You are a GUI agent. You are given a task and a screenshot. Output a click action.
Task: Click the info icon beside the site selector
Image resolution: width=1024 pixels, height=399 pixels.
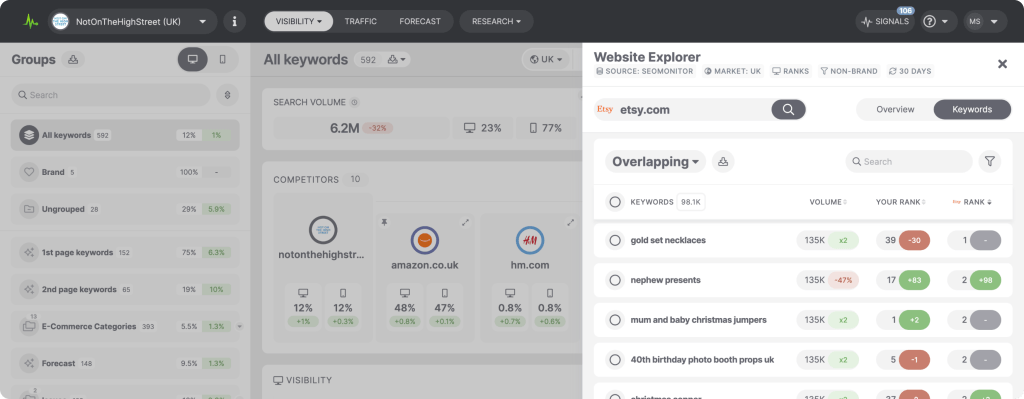point(234,22)
